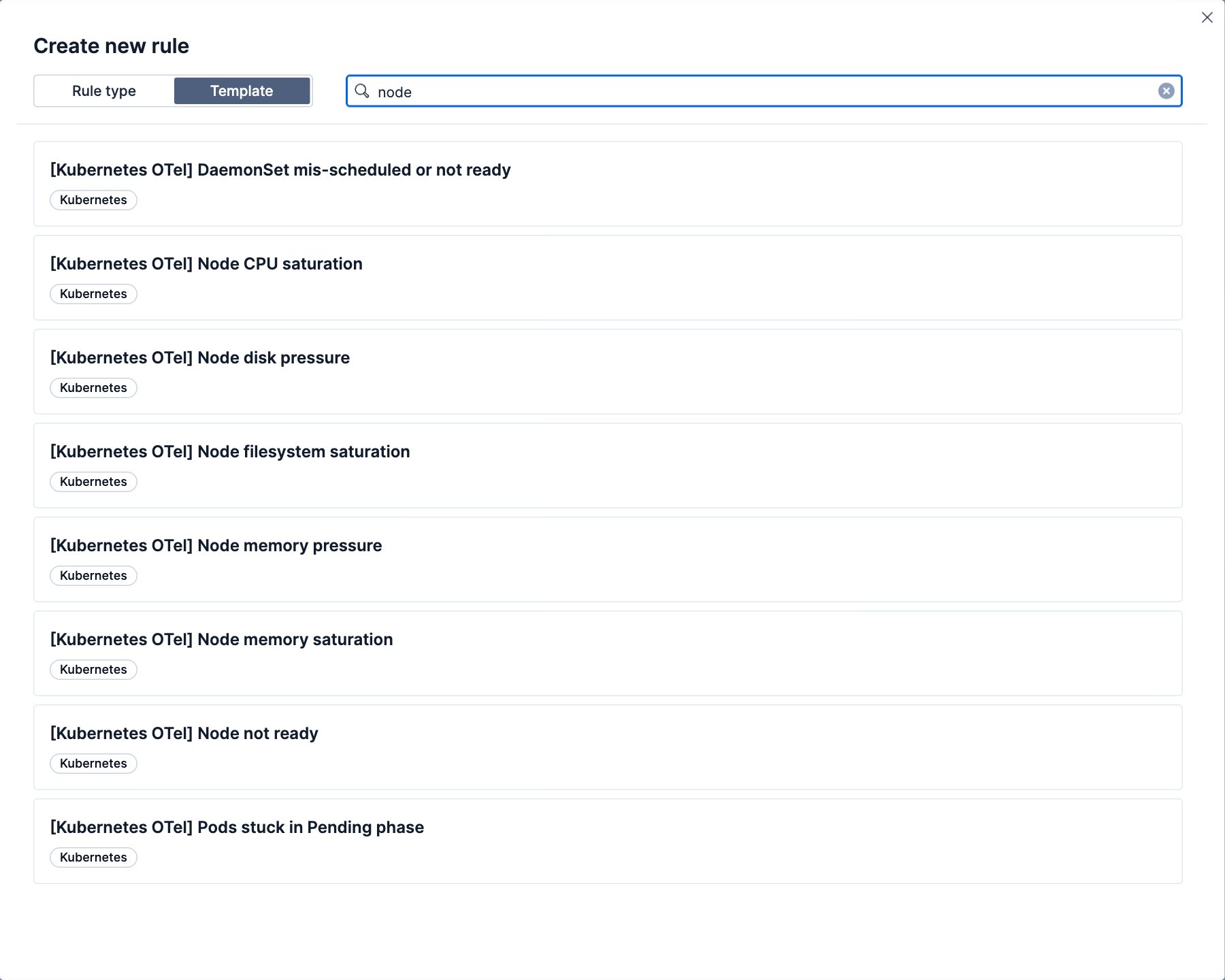Click Kubernetes tag under Node disk pressure

[x=93, y=388]
